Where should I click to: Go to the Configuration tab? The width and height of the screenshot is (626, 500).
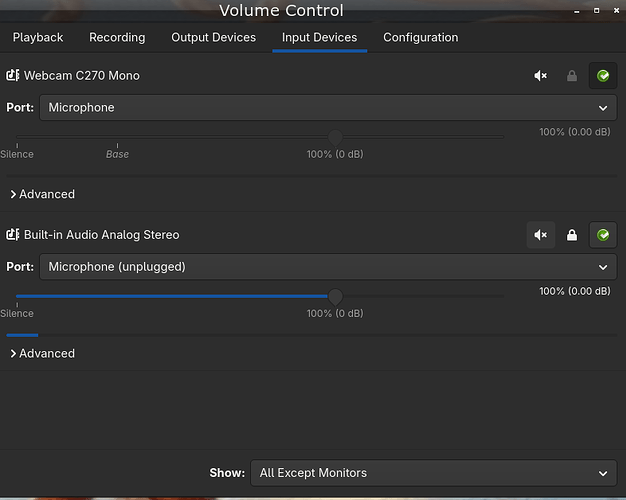point(420,38)
